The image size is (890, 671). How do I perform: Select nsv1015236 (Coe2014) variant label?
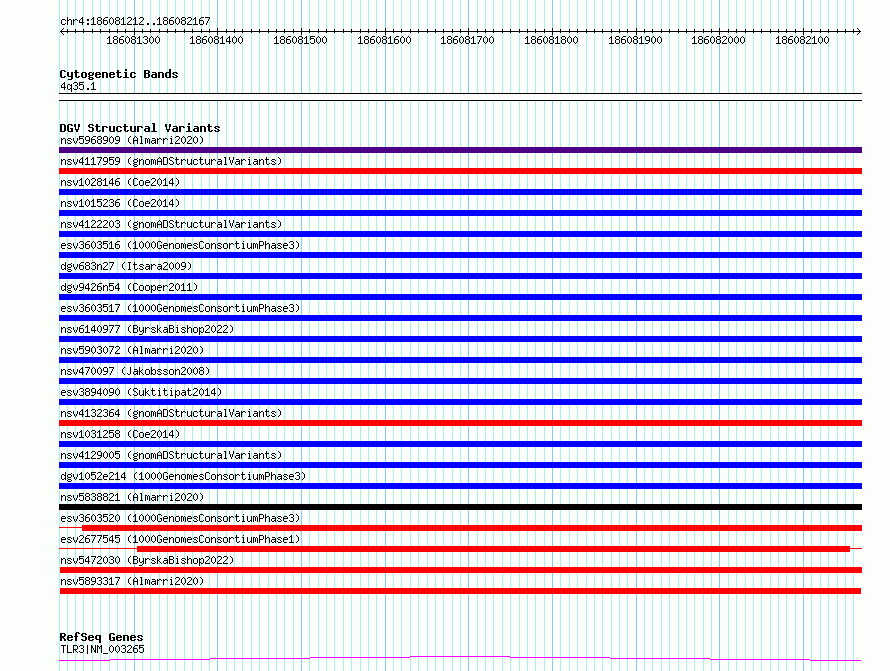pos(120,203)
